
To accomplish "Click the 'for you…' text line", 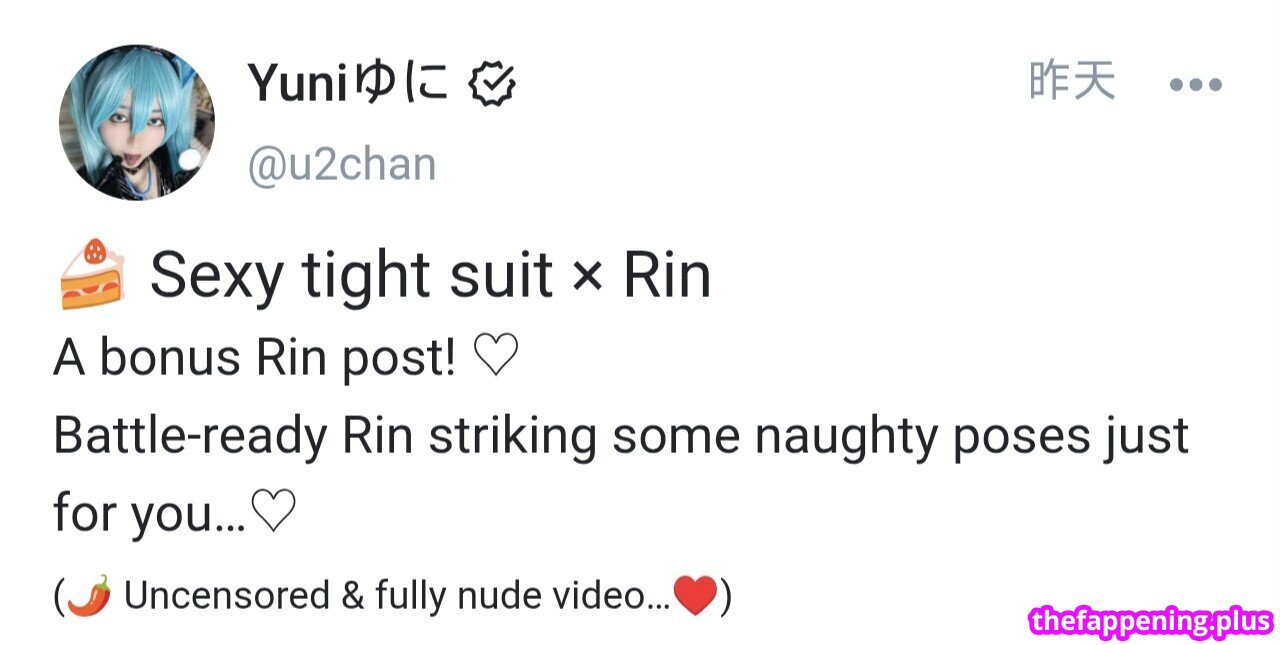I will tap(175, 514).
